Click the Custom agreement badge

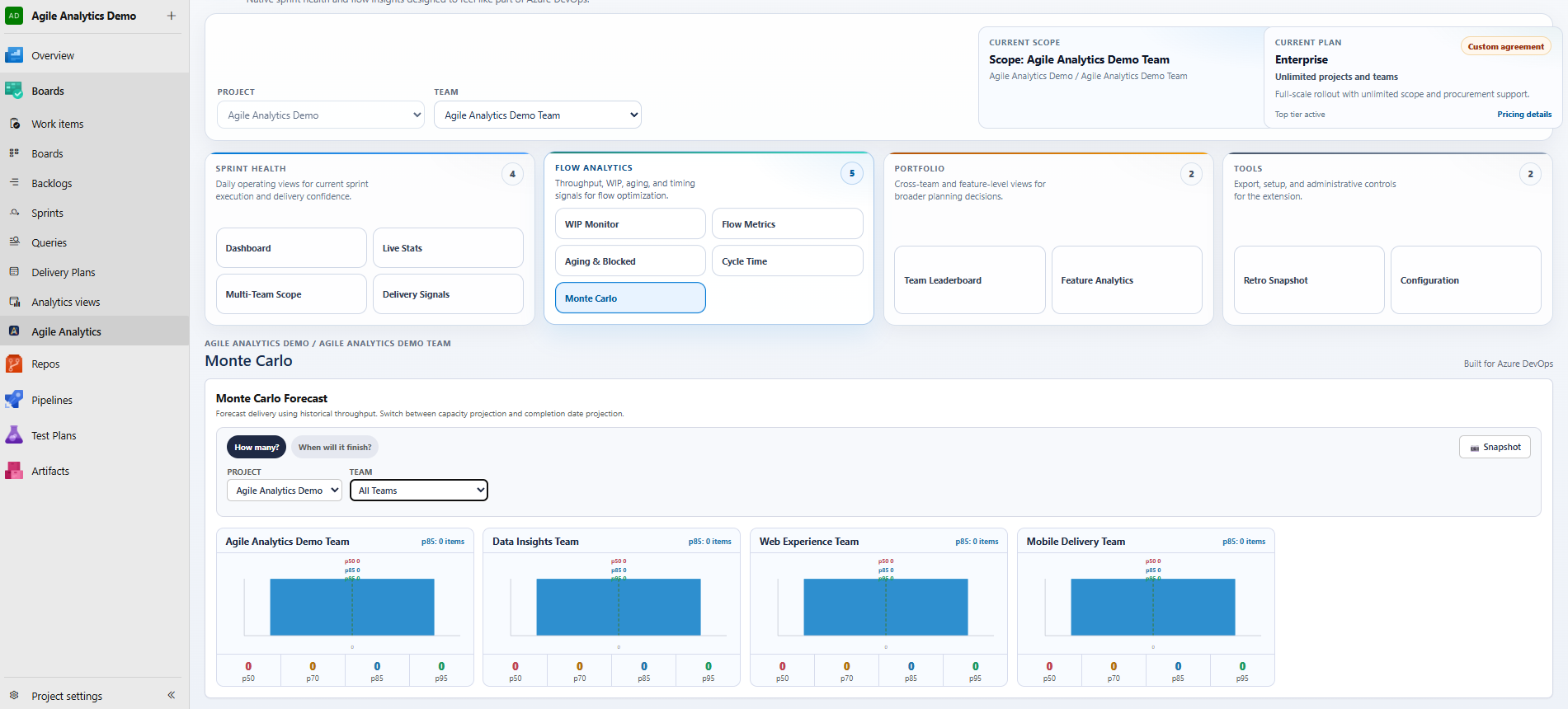pos(1506,47)
